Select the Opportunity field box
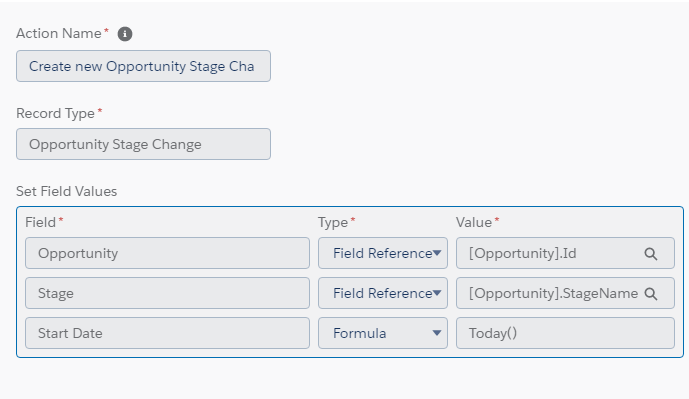Screen dimensions: 689x399 coord(167,253)
